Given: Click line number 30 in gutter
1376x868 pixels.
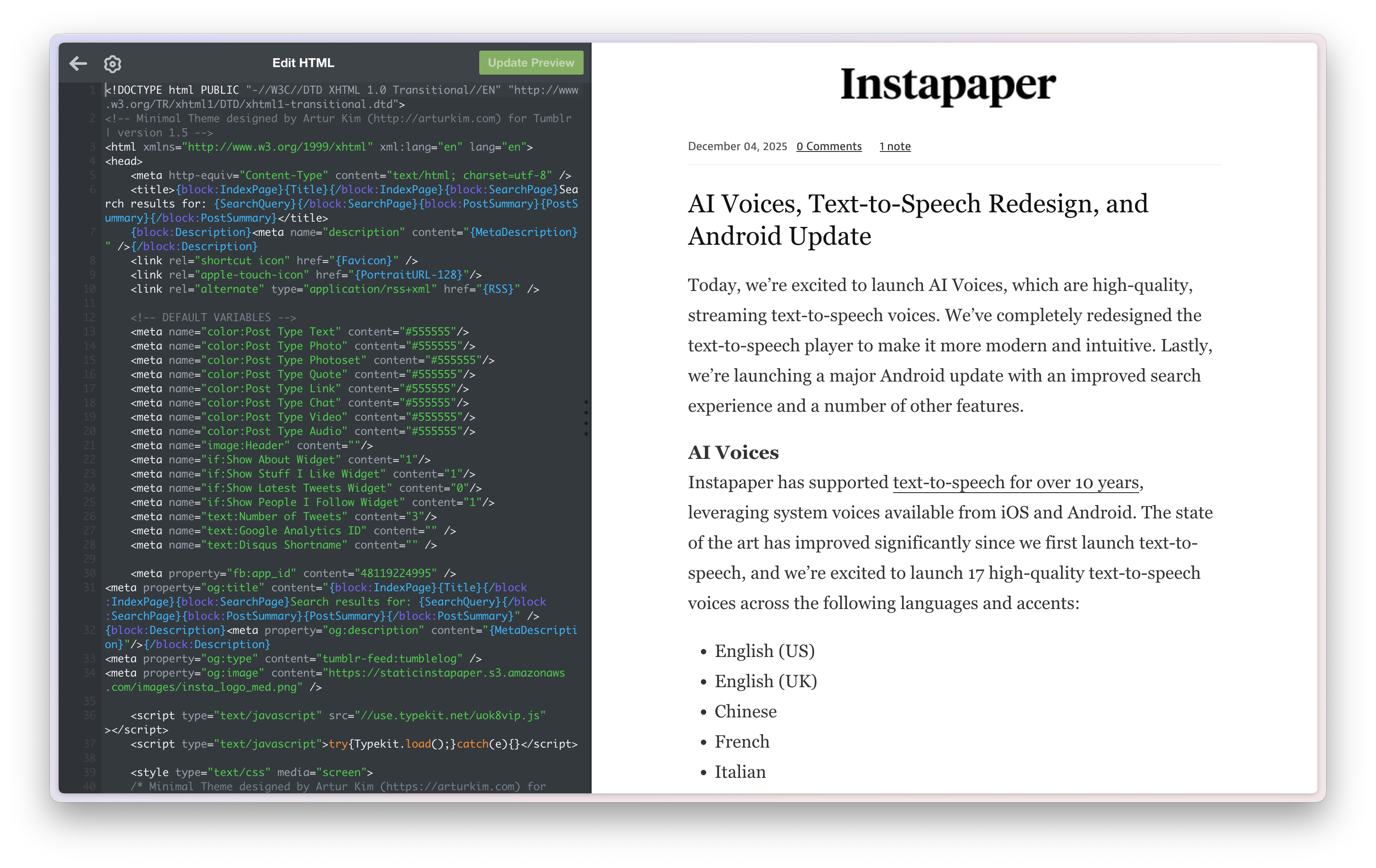Looking at the screenshot, I should (89, 573).
